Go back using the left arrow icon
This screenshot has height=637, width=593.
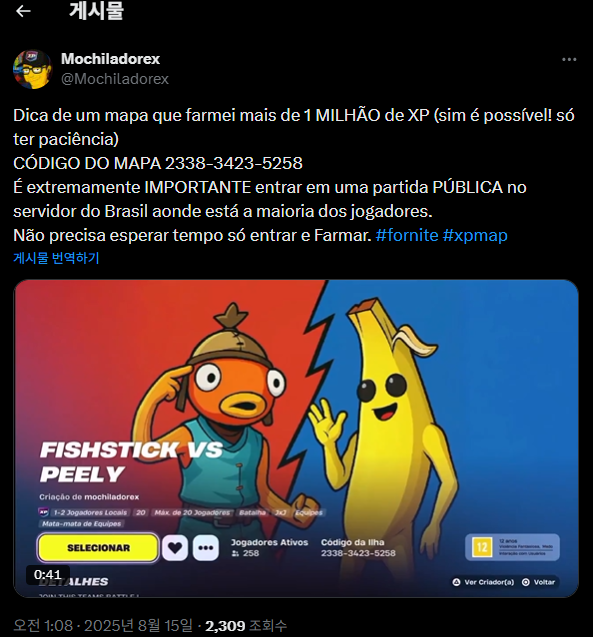pyautogui.click(x=23, y=11)
